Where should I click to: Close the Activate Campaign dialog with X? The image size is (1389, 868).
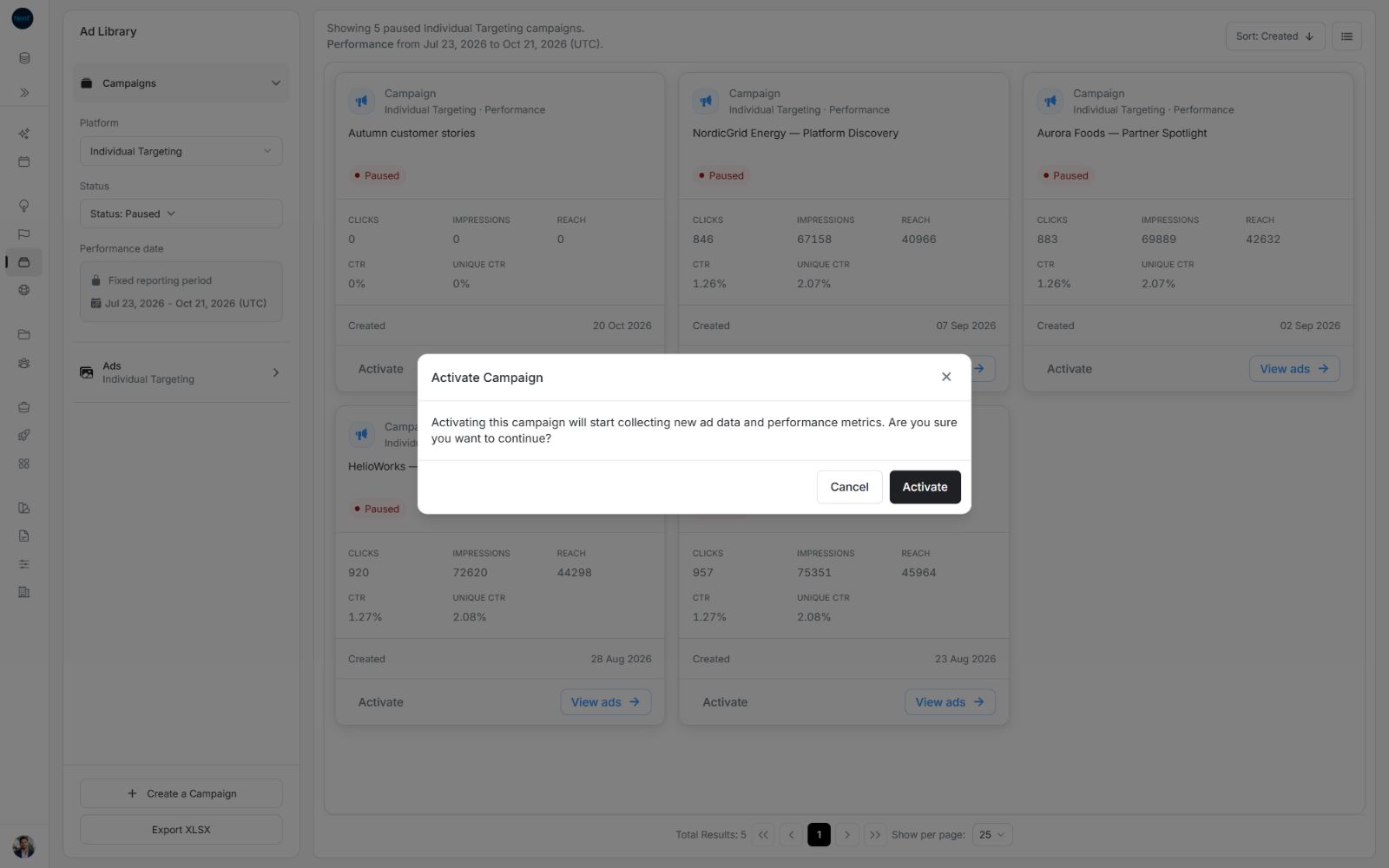(946, 377)
